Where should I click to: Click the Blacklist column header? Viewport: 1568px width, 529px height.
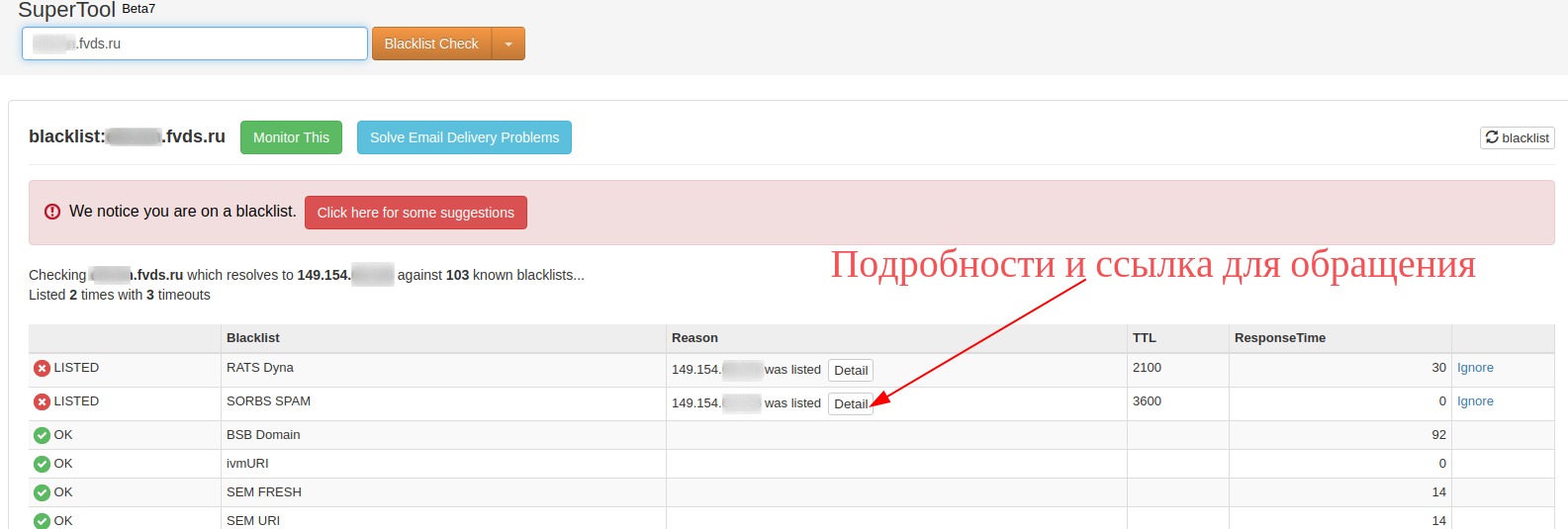click(x=253, y=338)
